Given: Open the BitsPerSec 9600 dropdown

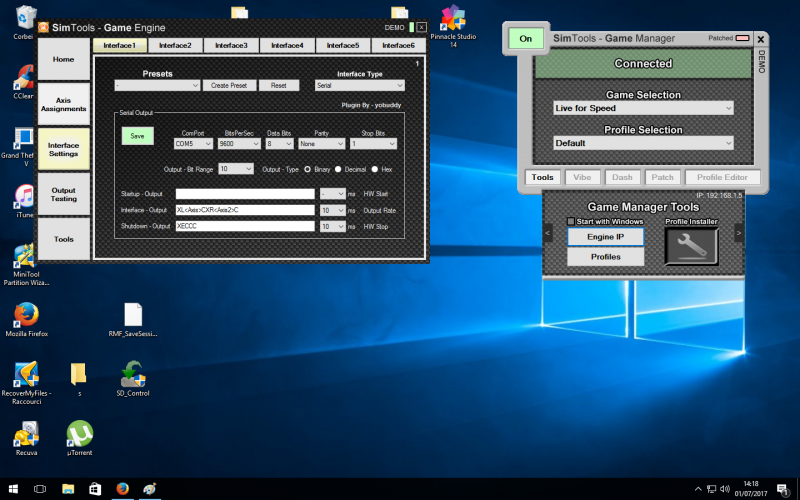Looking at the screenshot, I should (x=239, y=144).
